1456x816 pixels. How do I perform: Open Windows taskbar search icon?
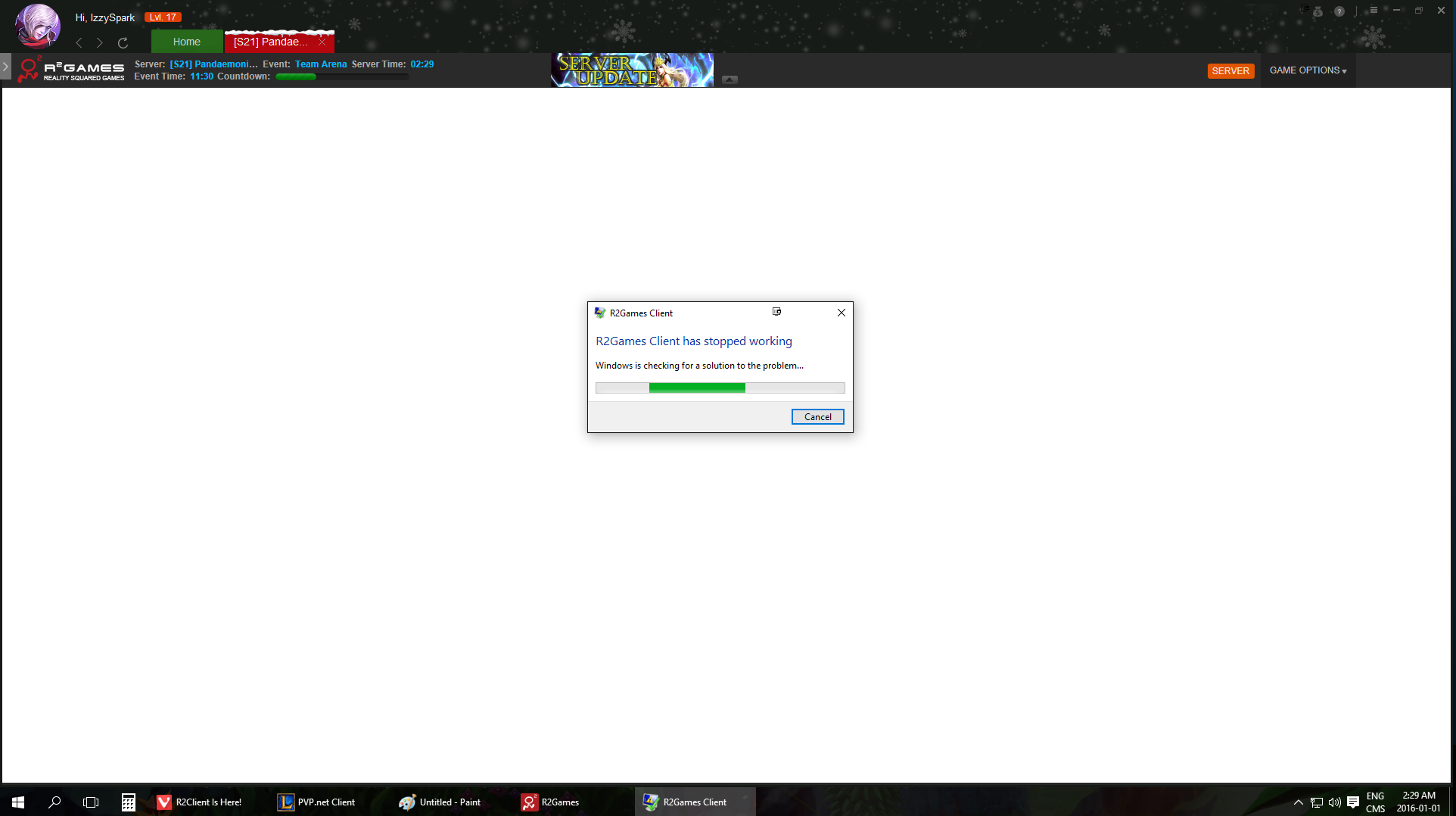tap(54, 802)
